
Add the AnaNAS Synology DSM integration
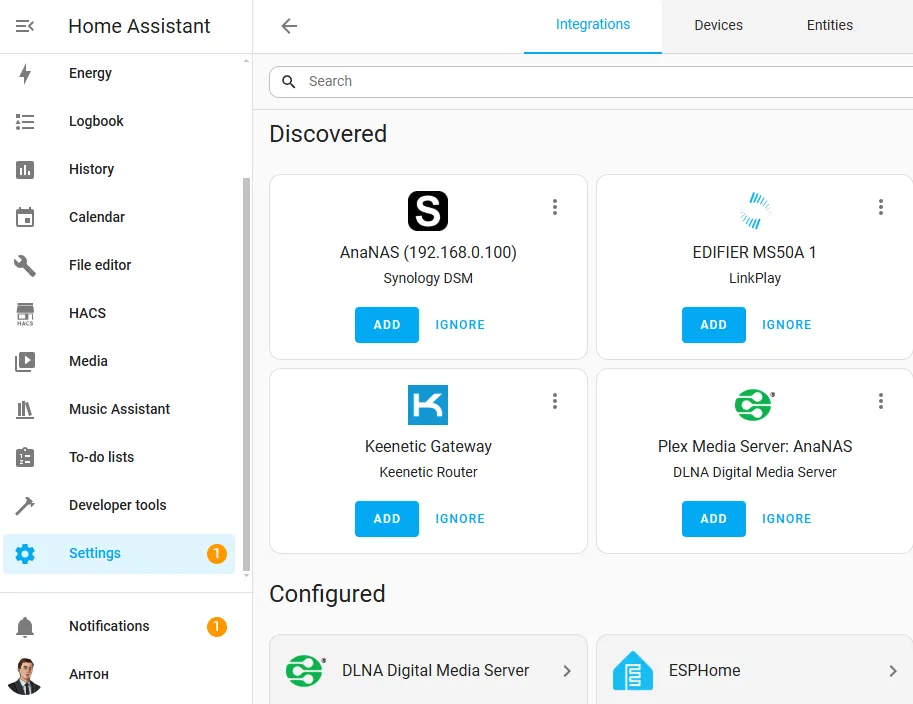[387, 325]
